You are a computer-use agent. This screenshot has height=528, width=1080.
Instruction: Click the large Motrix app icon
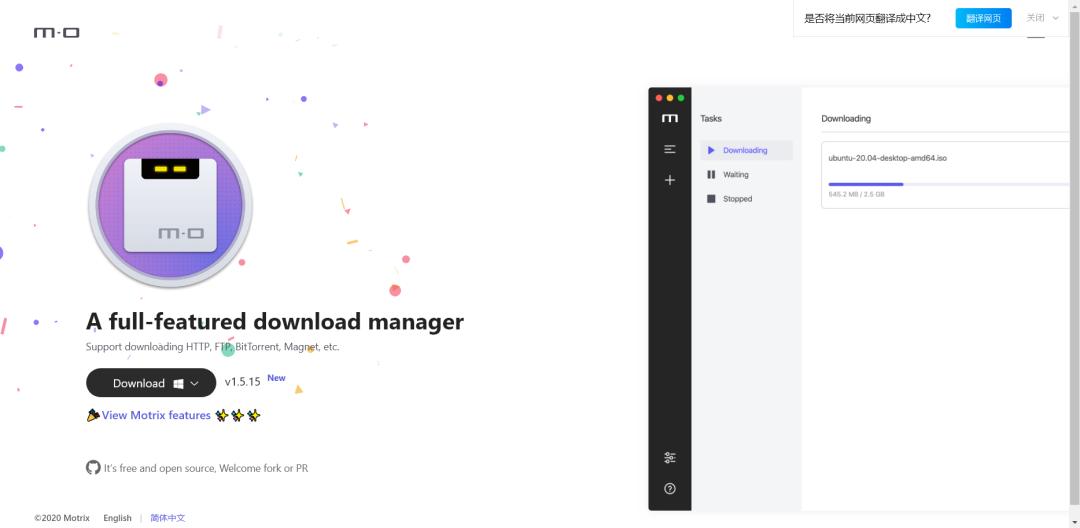click(170, 205)
